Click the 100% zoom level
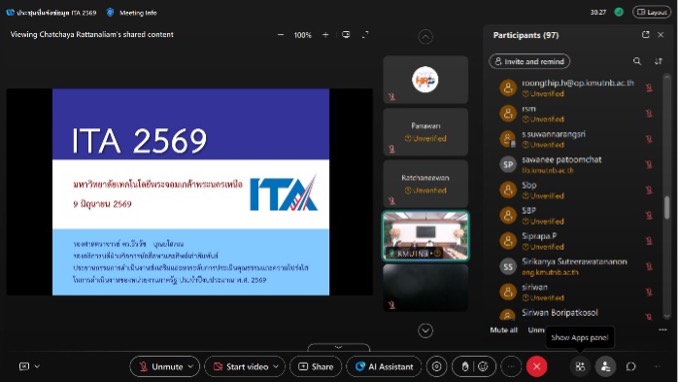This screenshot has width=681, height=385. [303, 35]
